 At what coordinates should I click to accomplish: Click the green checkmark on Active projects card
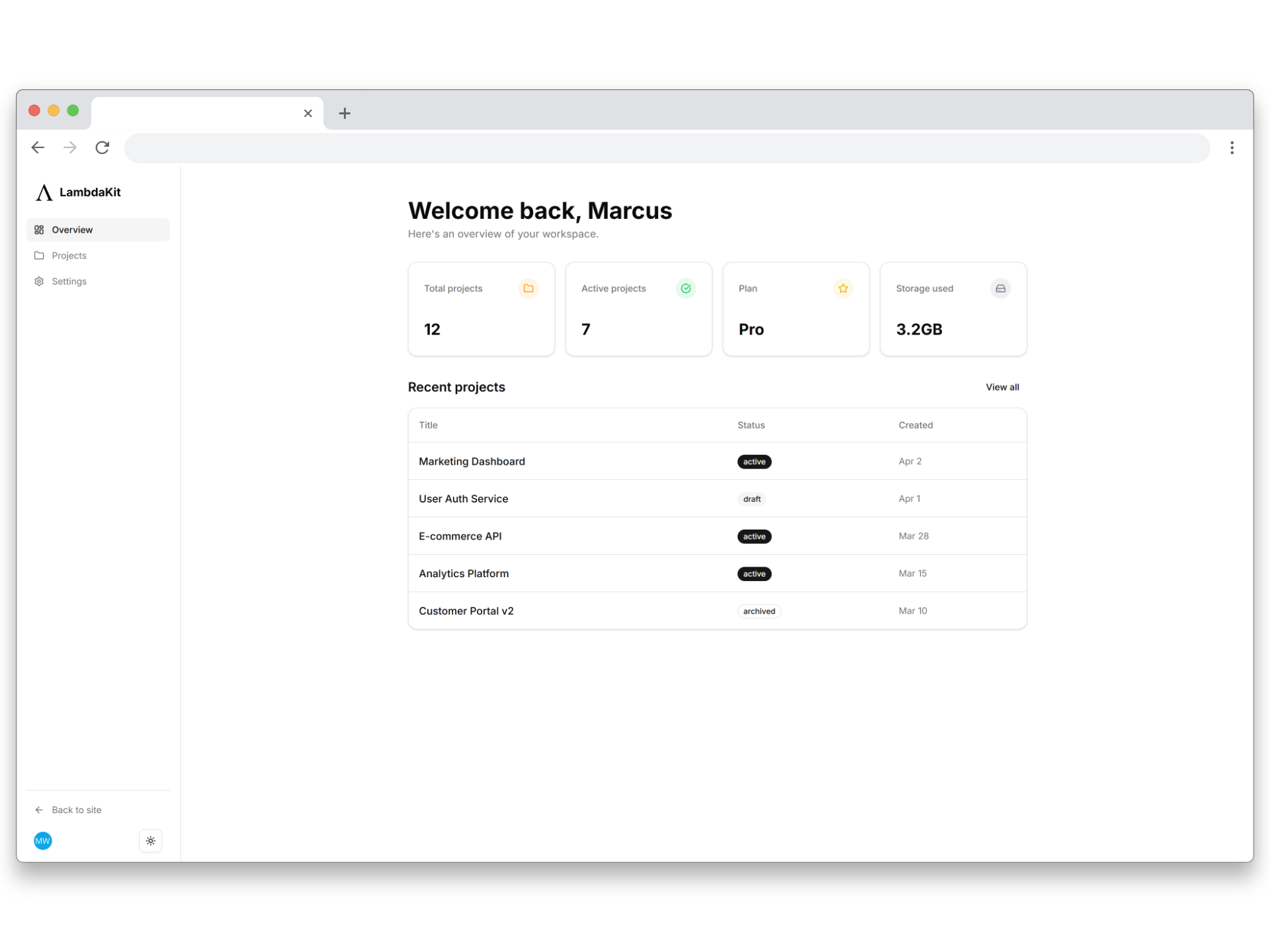(686, 288)
